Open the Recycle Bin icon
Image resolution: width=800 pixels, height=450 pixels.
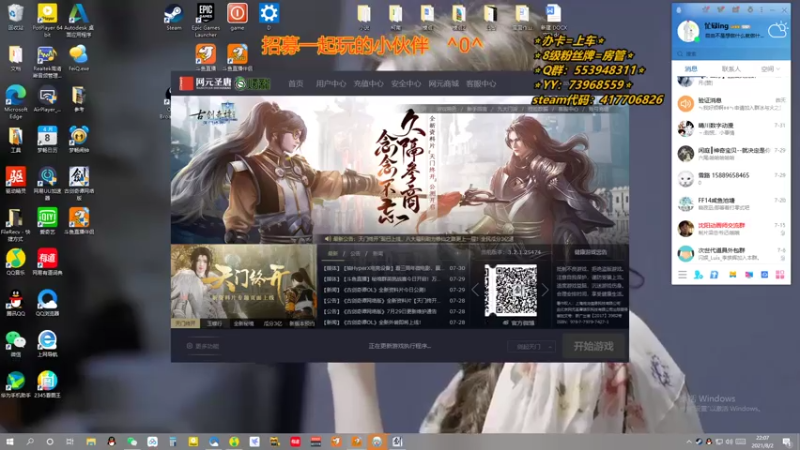pyautogui.click(x=15, y=17)
